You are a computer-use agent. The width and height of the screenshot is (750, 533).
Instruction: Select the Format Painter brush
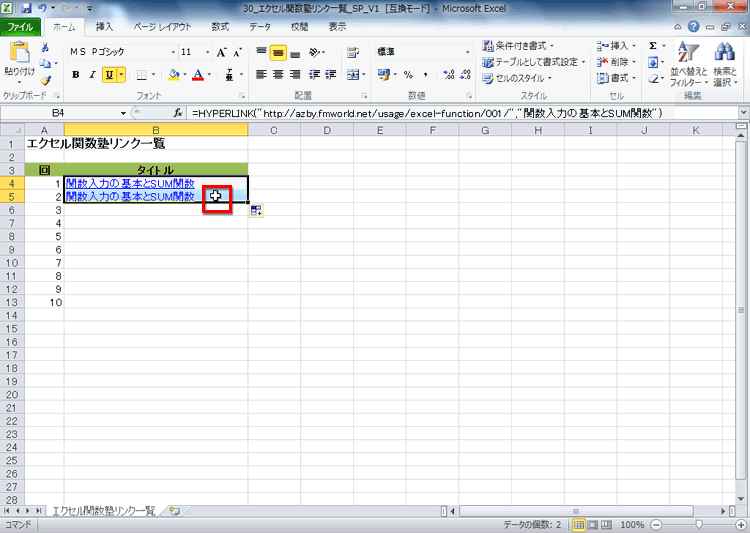tap(45, 80)
